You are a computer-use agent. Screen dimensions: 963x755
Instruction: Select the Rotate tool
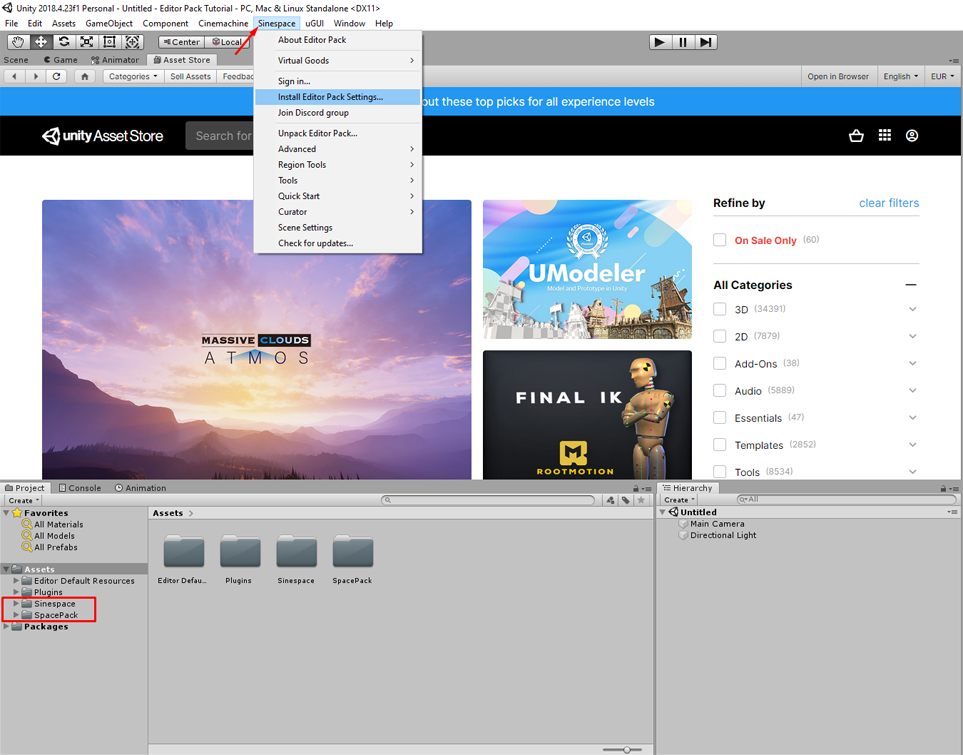pyautogui.click(x=63, y=42)
